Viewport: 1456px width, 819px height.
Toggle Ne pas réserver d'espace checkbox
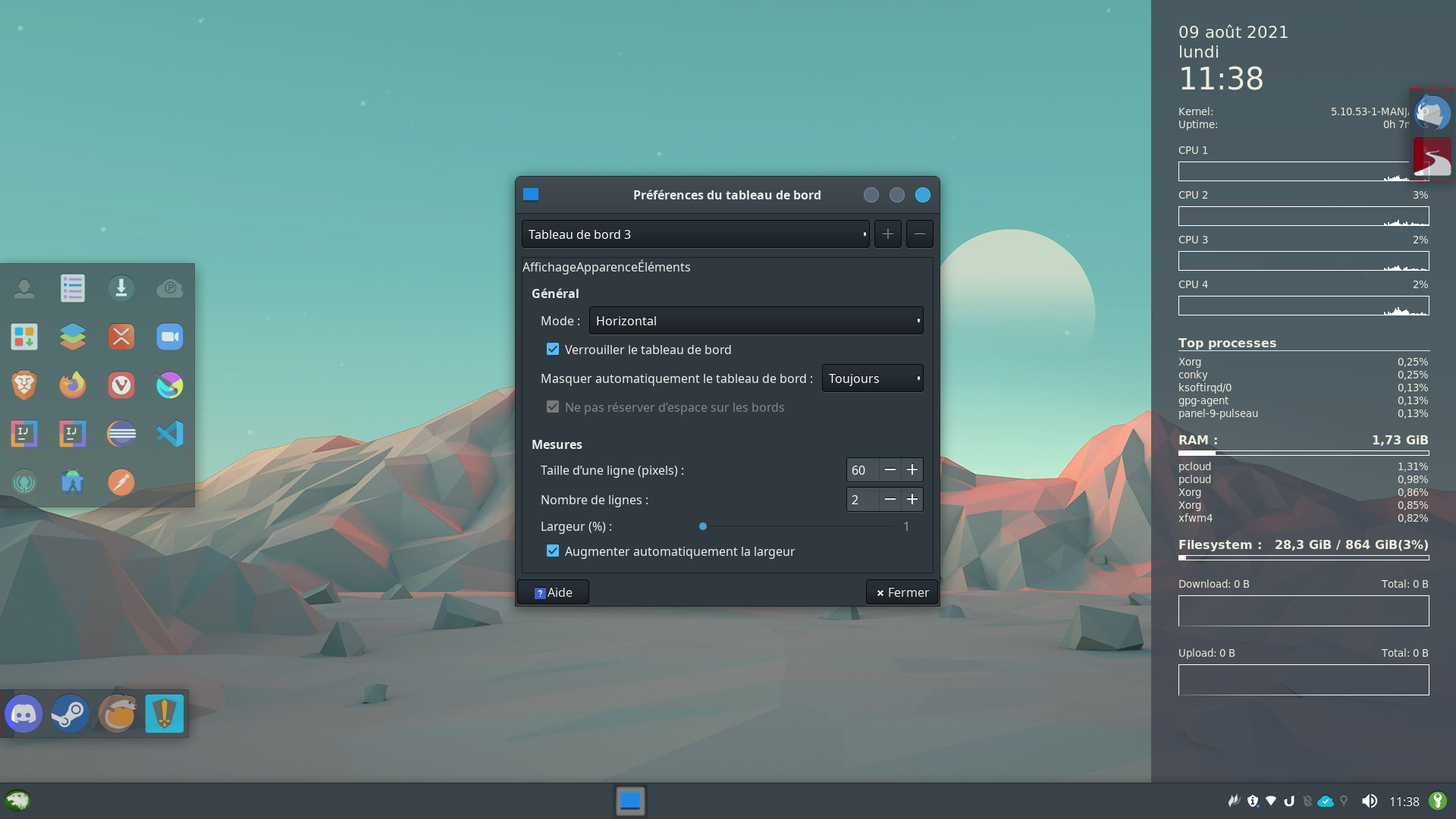553,407
